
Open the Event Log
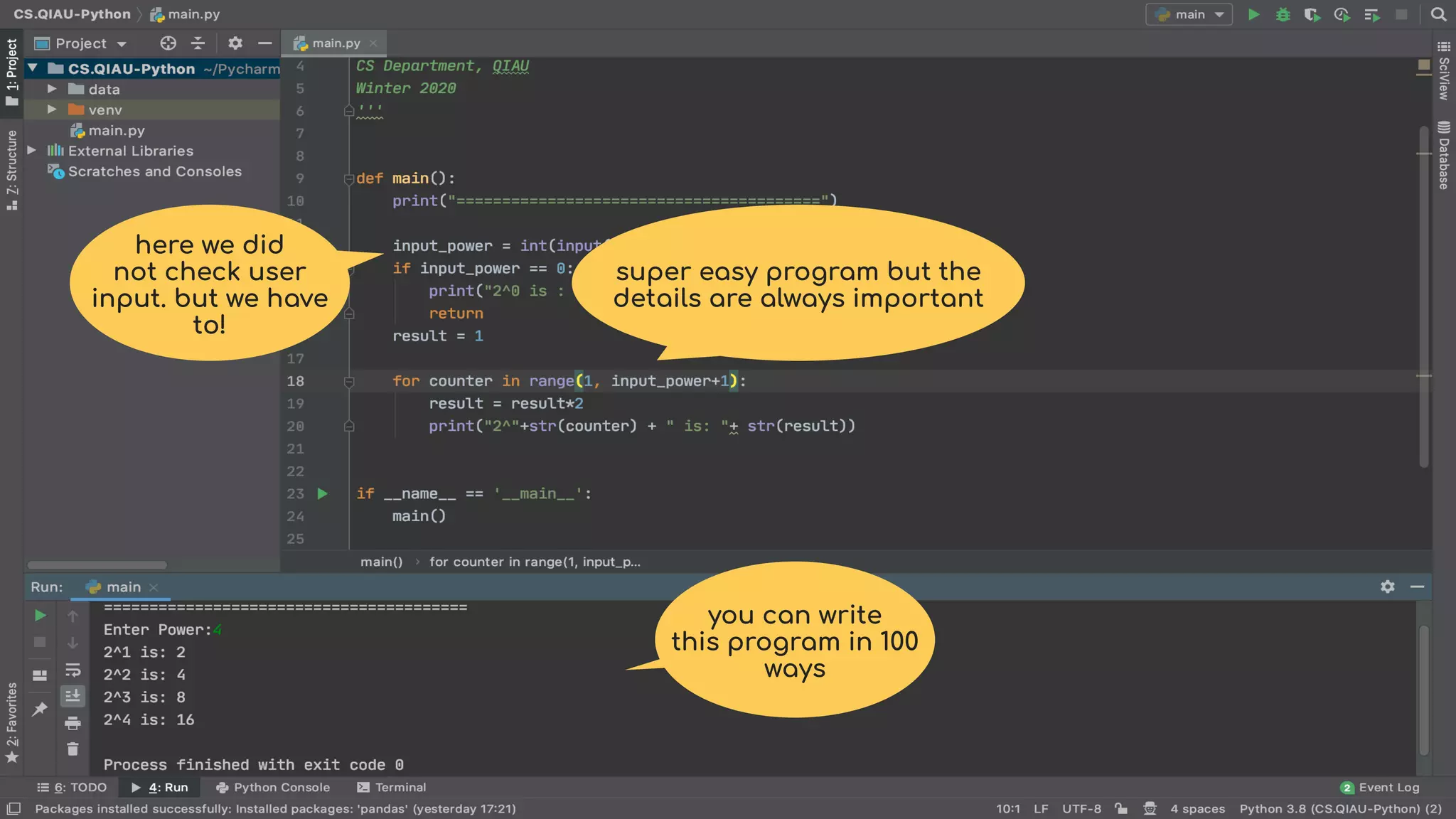point(1380,787)
